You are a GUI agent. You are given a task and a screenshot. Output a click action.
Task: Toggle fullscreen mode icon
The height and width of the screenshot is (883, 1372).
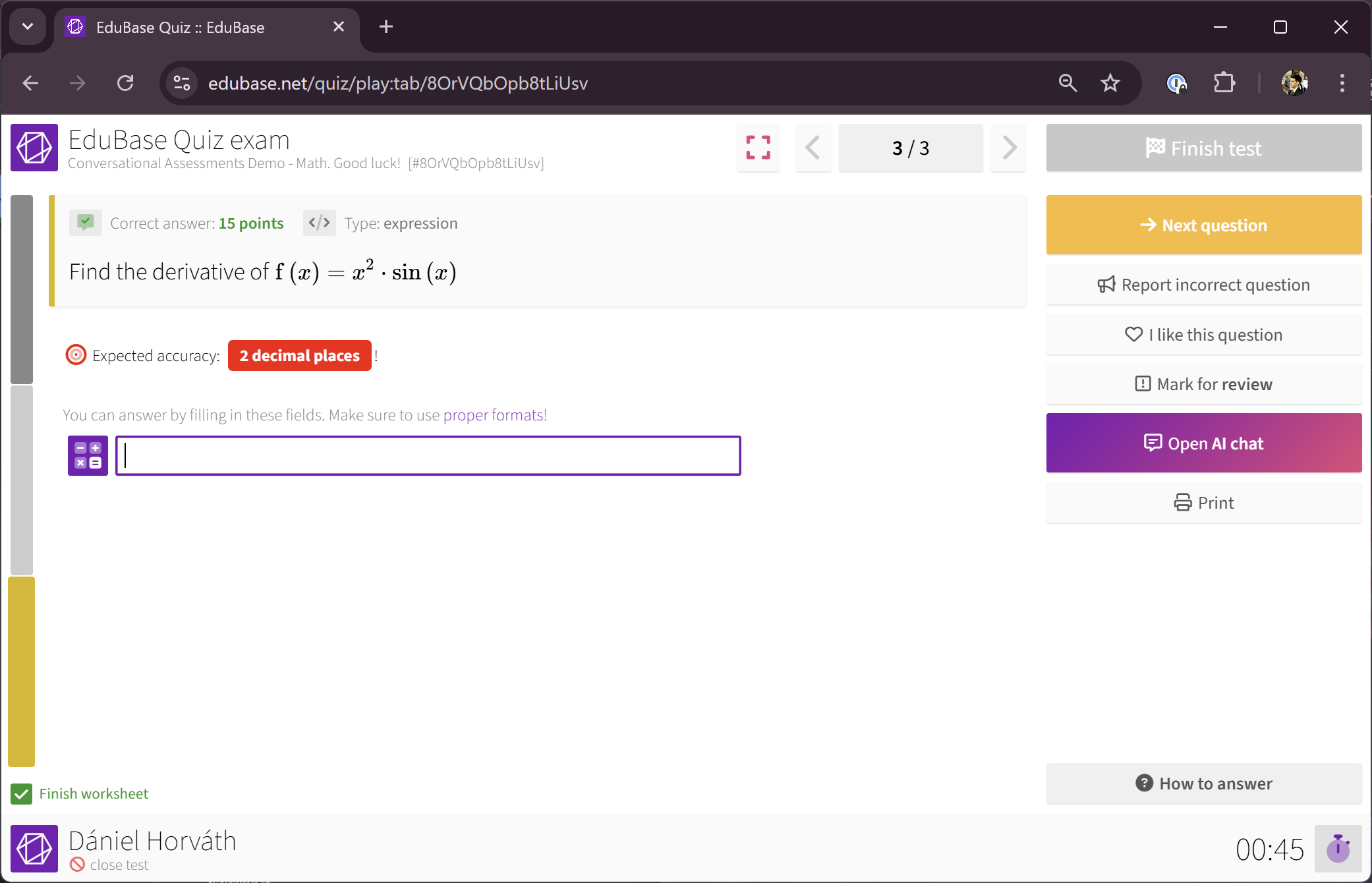point(758,148)
